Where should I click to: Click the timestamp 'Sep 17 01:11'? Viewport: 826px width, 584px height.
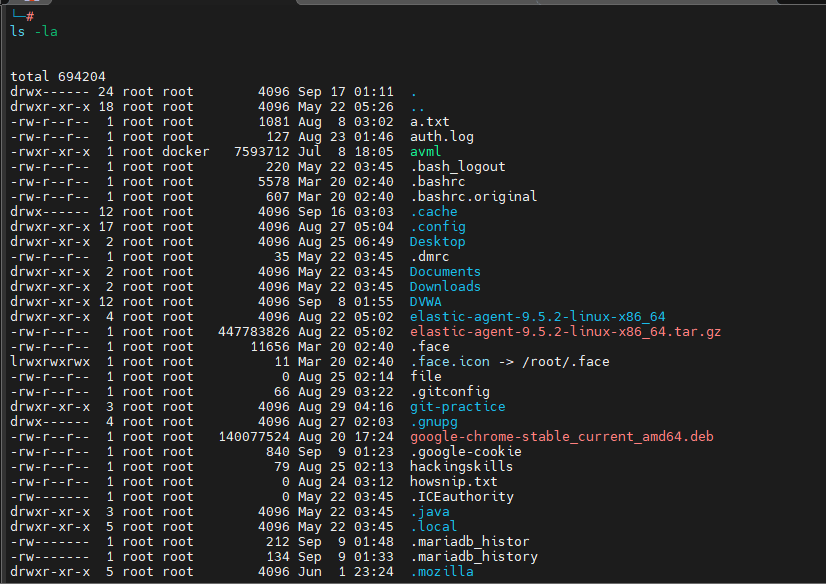[345, 92]
